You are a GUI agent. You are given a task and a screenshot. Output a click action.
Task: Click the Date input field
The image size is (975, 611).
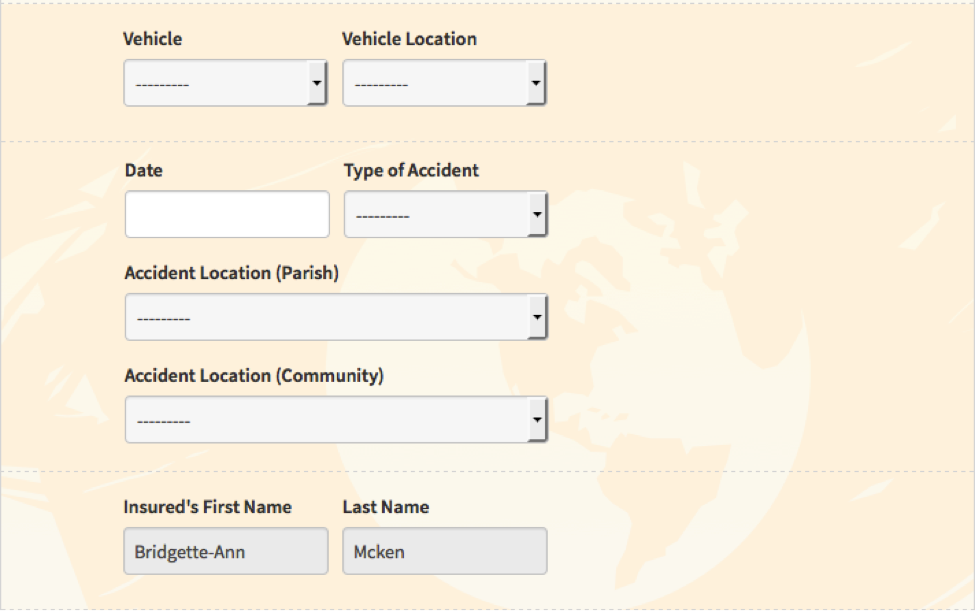click(x=227, y=214)
